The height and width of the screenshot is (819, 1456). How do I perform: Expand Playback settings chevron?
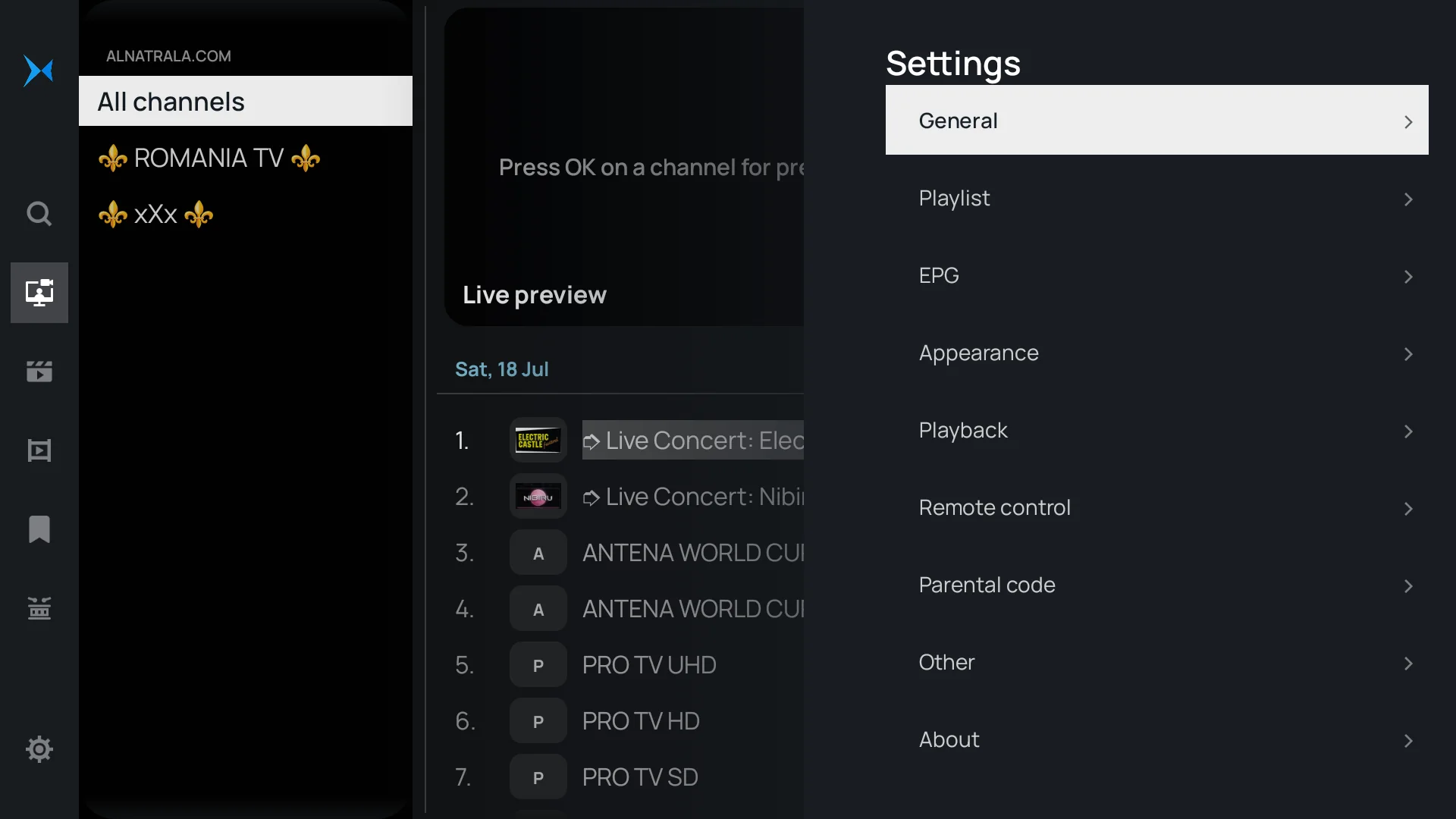[1408, 431]
